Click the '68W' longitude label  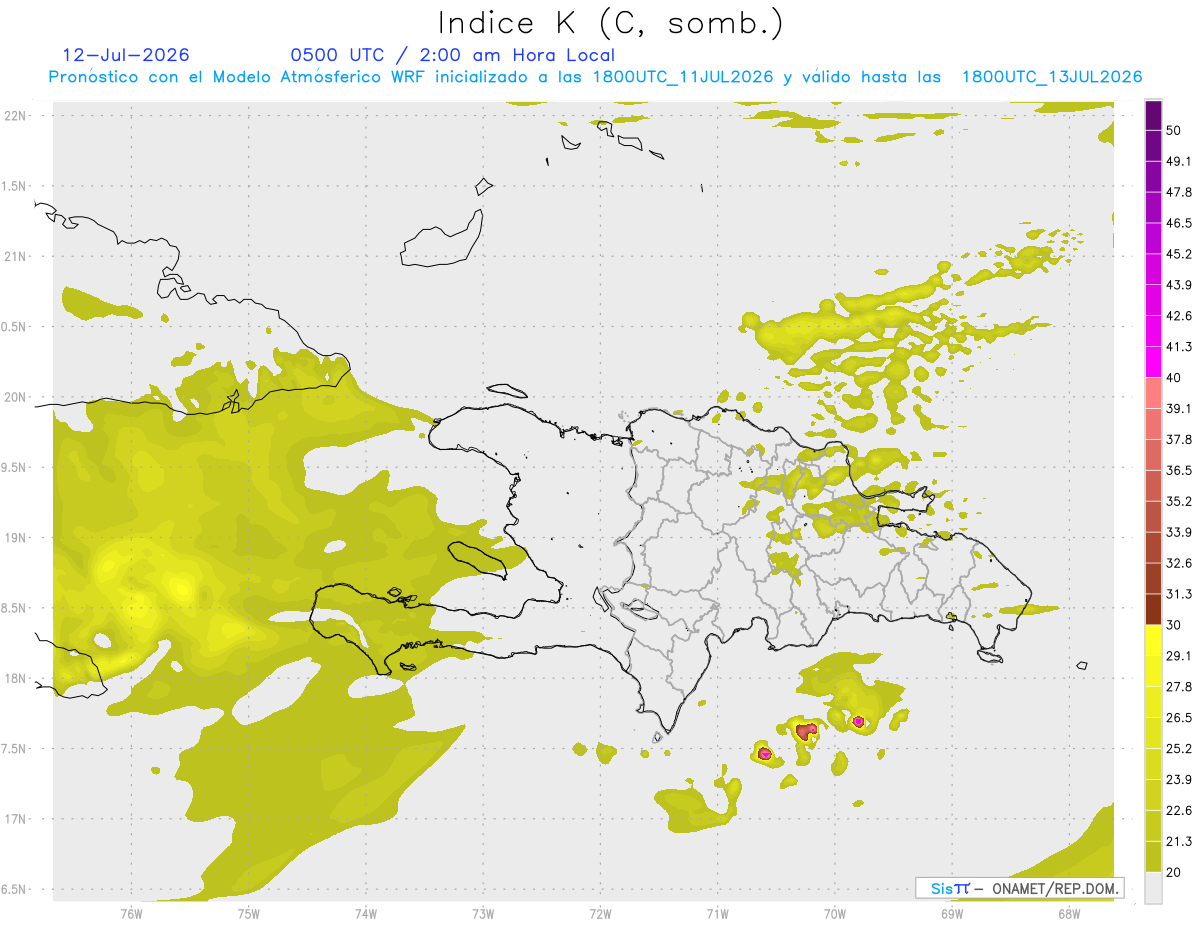click(1069, 914)
